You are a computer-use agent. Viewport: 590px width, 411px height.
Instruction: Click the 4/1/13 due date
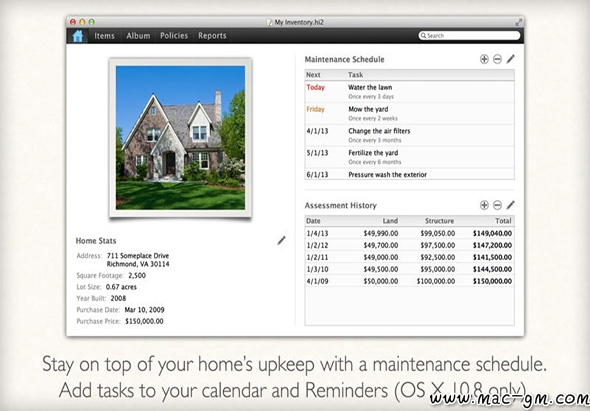(x=317, y=131)
